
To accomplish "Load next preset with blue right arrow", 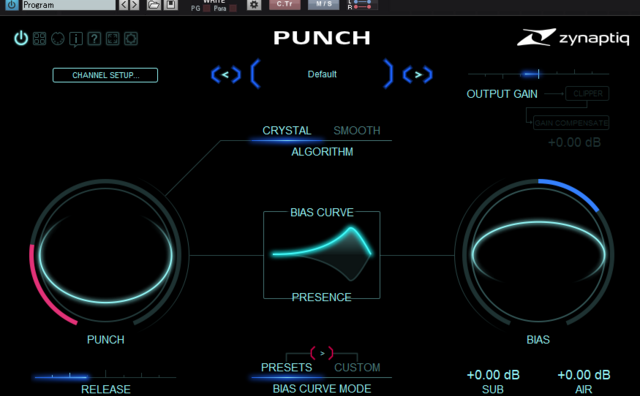I will pos(418,75).
